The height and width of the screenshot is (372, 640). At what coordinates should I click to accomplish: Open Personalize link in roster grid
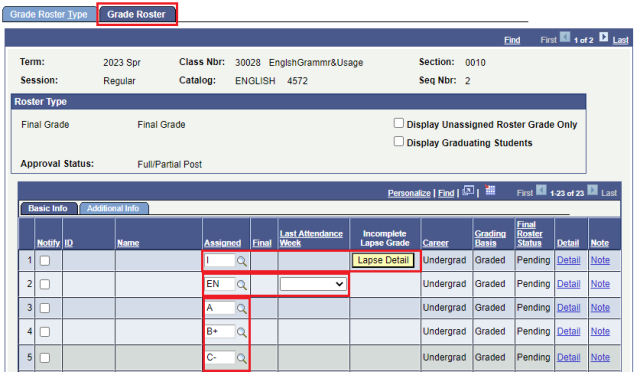[x=409, y=193]
